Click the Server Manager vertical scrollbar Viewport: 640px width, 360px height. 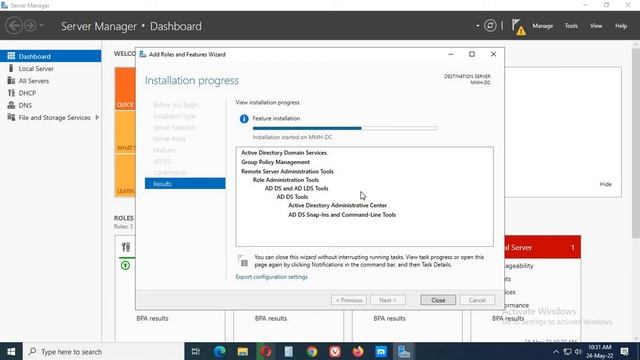pos(636,143)
